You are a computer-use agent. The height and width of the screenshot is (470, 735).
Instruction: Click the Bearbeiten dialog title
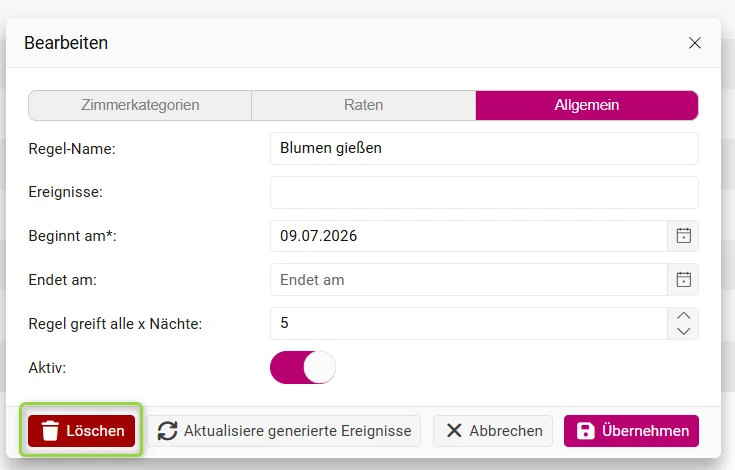(66, 43)
